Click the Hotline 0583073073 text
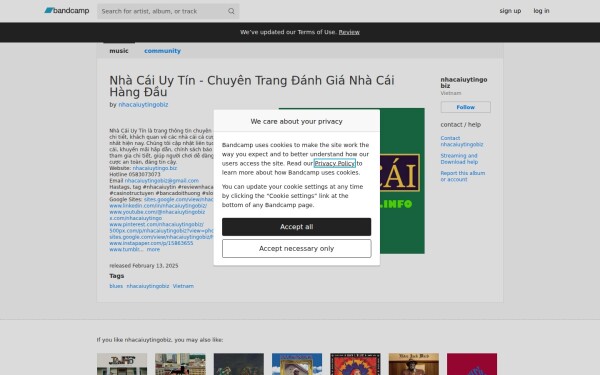 point(135,174)
